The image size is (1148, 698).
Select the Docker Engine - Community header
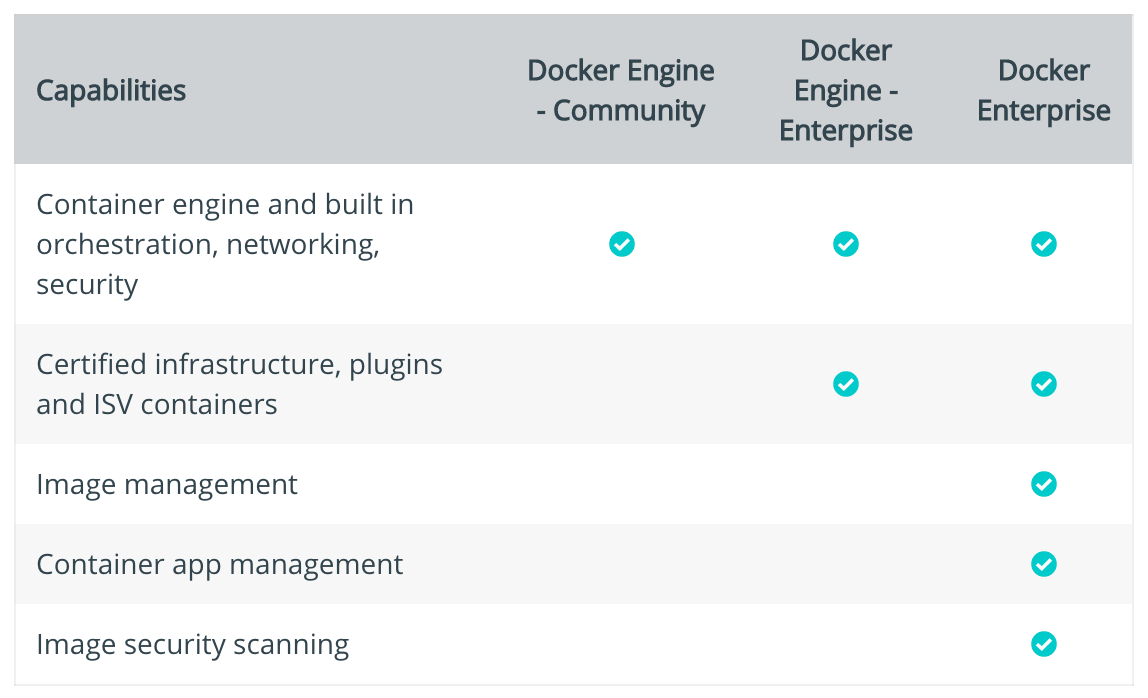tap(621, 90)
